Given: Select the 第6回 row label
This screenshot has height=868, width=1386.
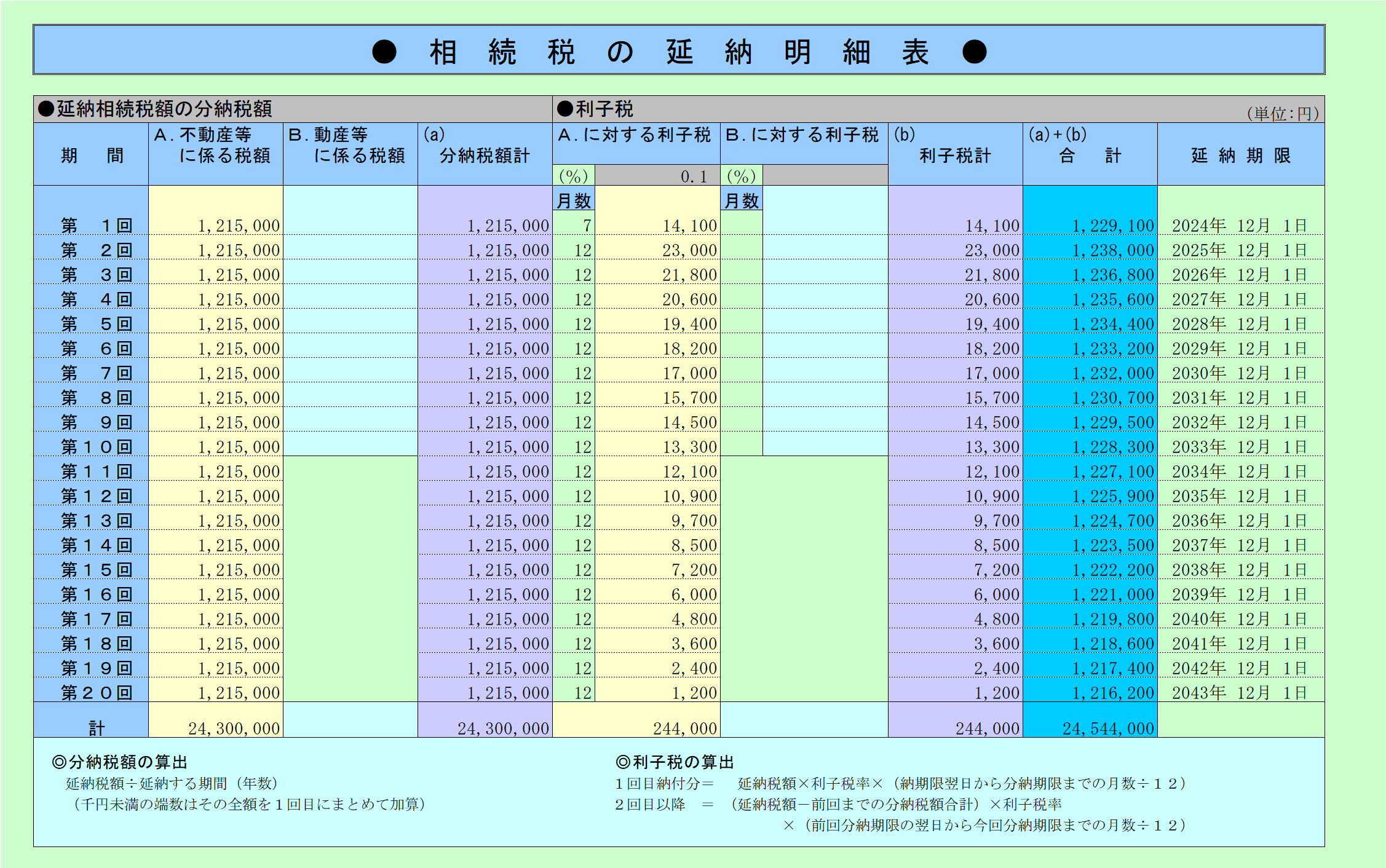Looking at the screenshot, I should coord(97,349).
